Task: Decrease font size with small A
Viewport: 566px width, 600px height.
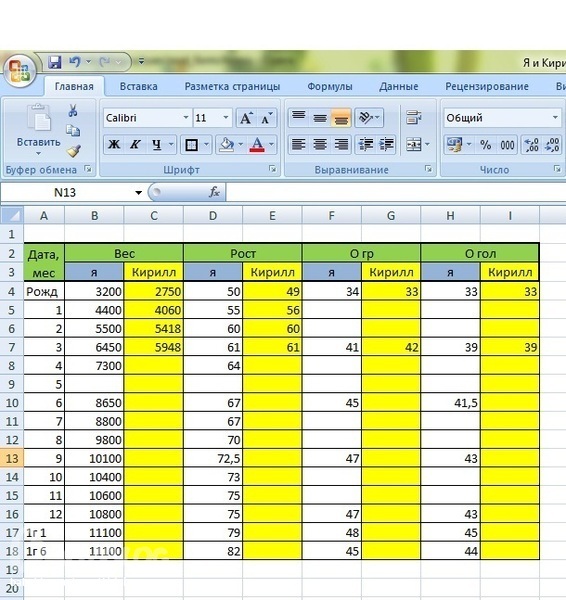Action: pyautogui.click(x=266, y=118)
